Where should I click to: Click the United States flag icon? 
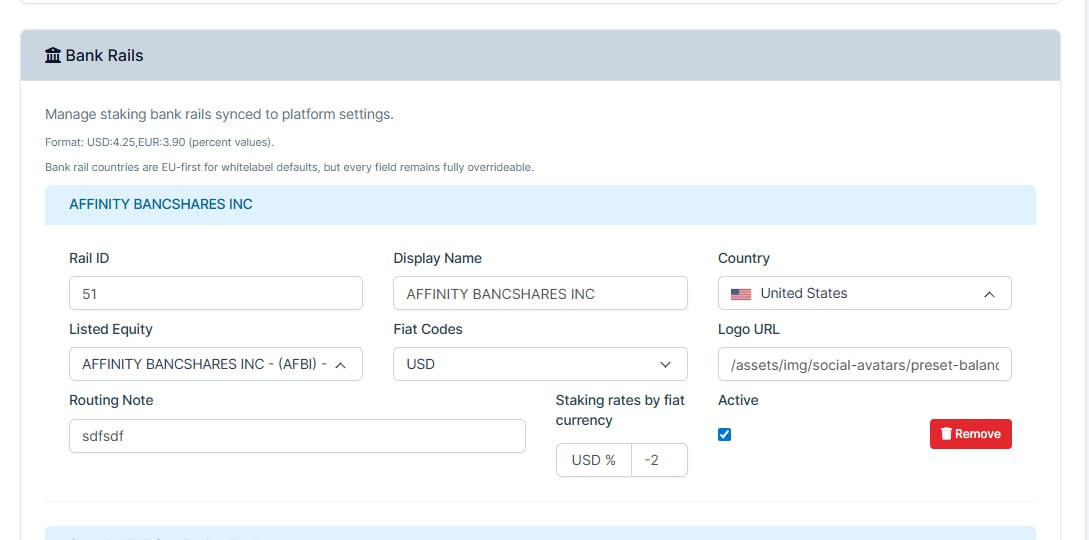pos(741,294)
